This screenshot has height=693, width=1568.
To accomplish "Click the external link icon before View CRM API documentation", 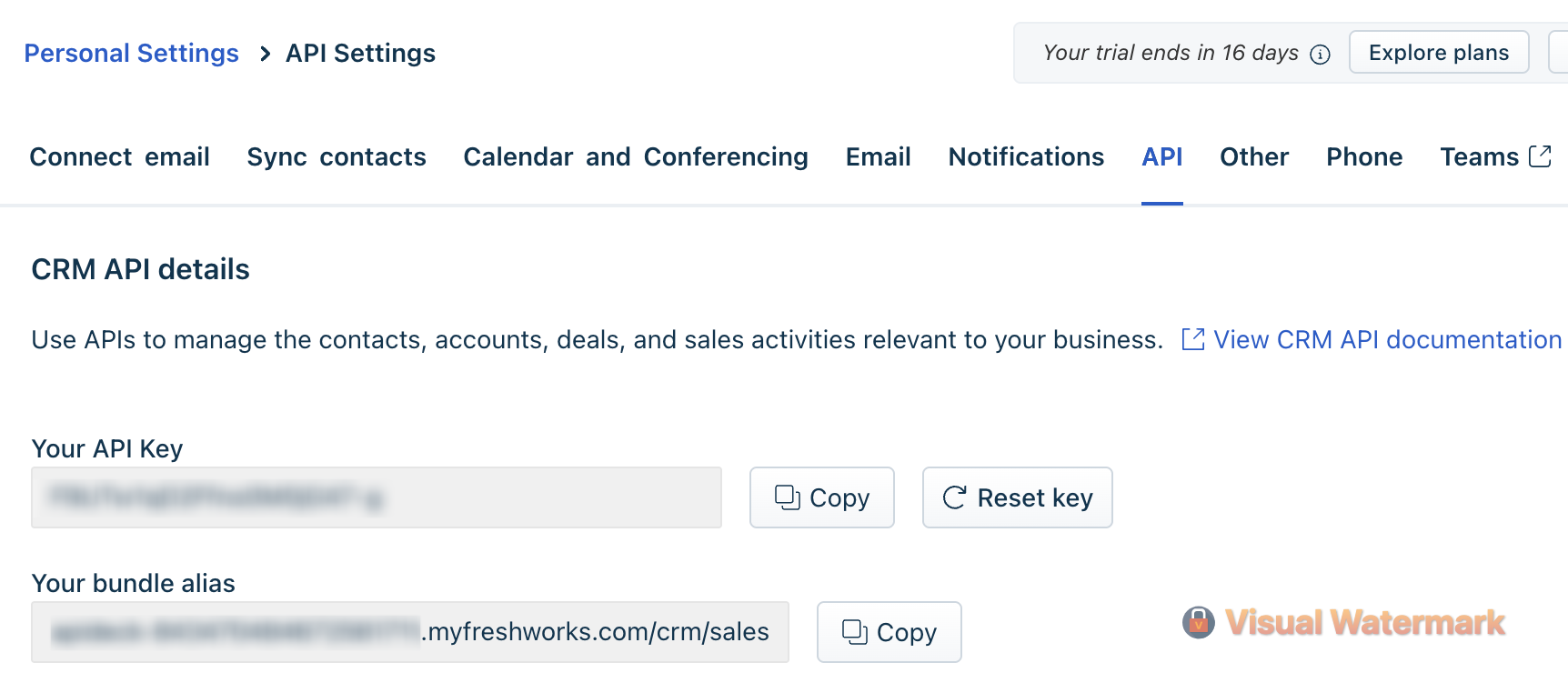I will click(1192, 339).
